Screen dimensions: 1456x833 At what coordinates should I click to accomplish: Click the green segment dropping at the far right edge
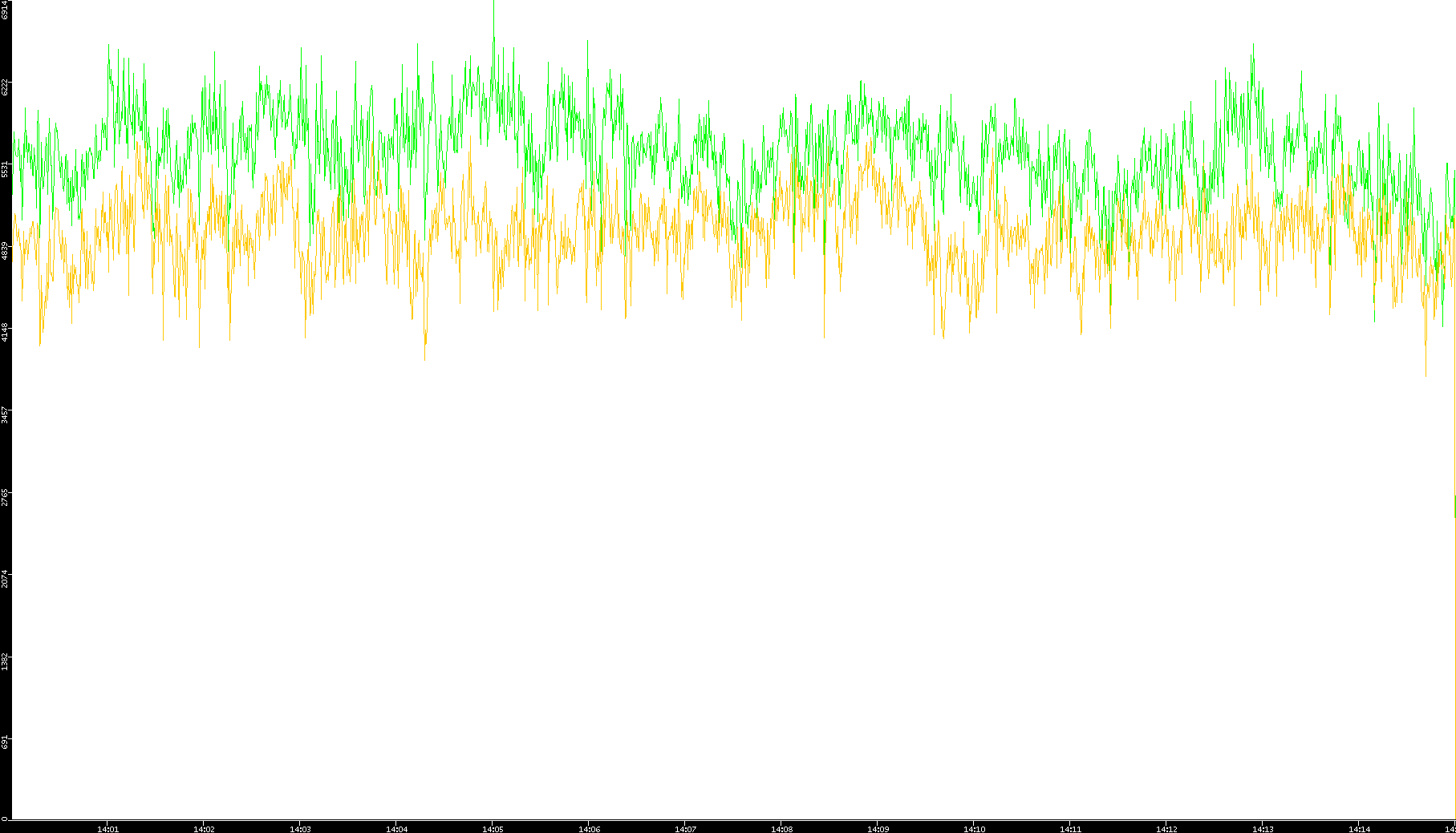(x=1454, y=507)
